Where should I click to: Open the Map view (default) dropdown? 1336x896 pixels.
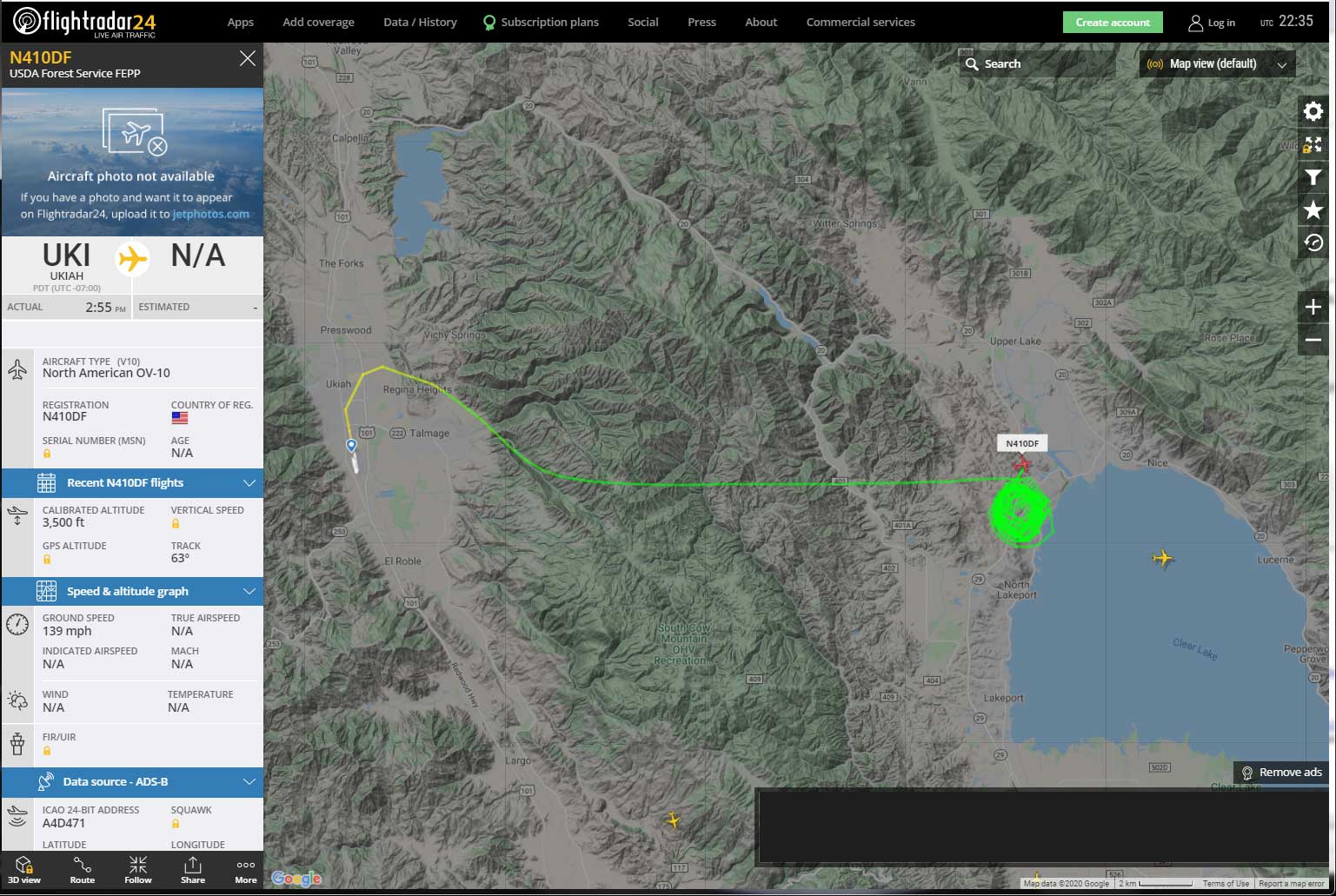coord(1217,63)
